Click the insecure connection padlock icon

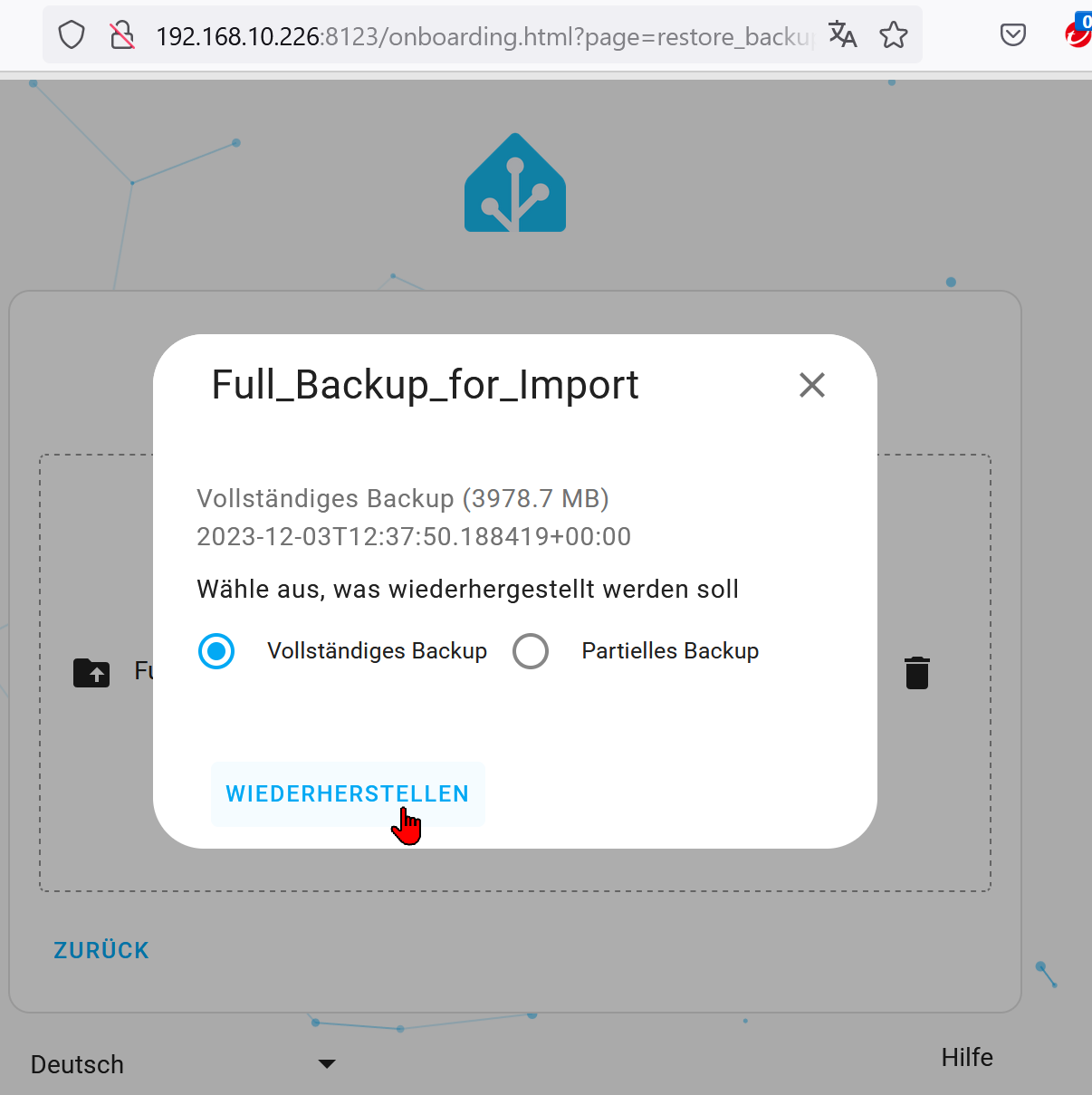point(122,35)
